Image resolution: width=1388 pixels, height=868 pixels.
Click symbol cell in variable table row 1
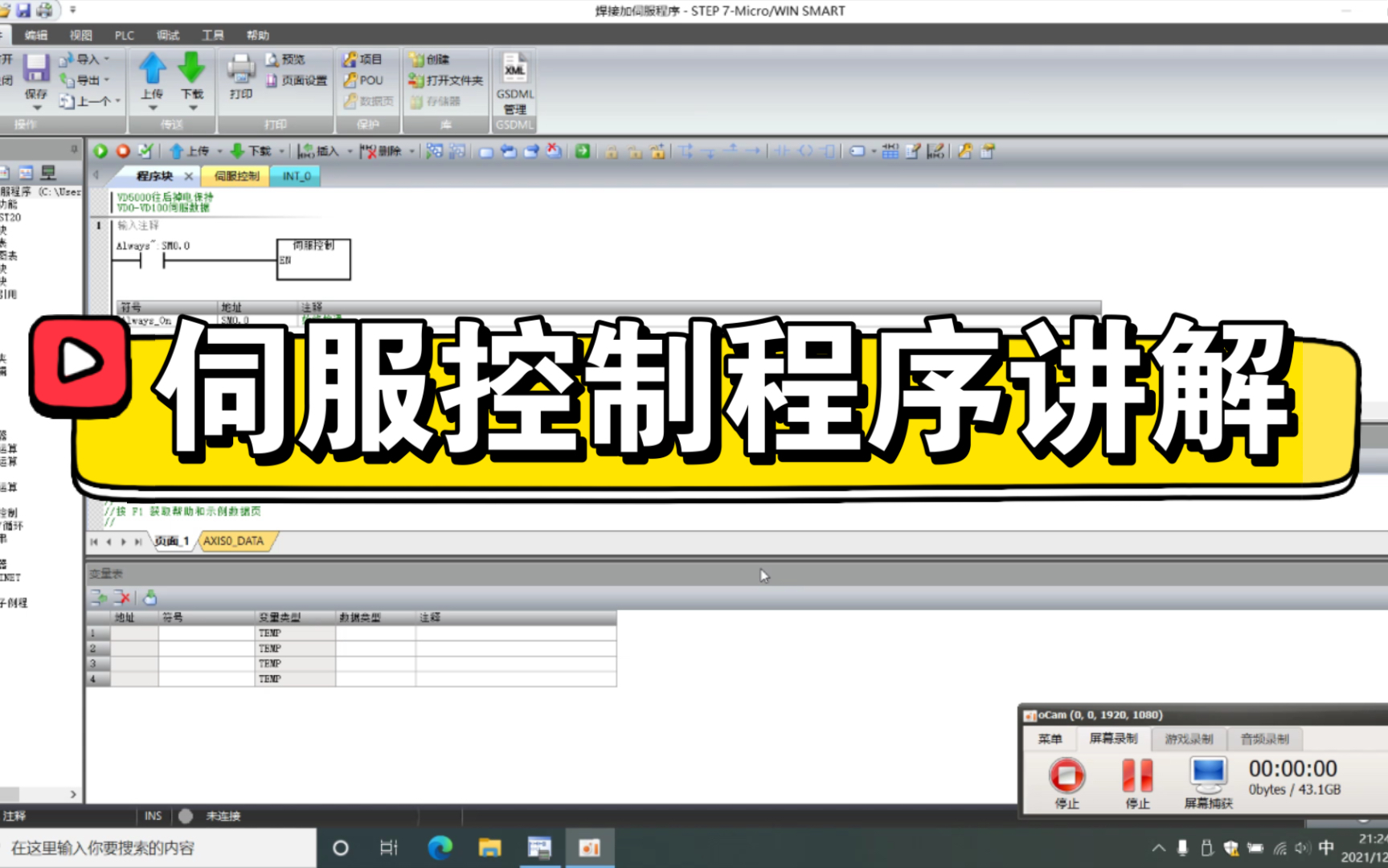(x=207, y=633)
